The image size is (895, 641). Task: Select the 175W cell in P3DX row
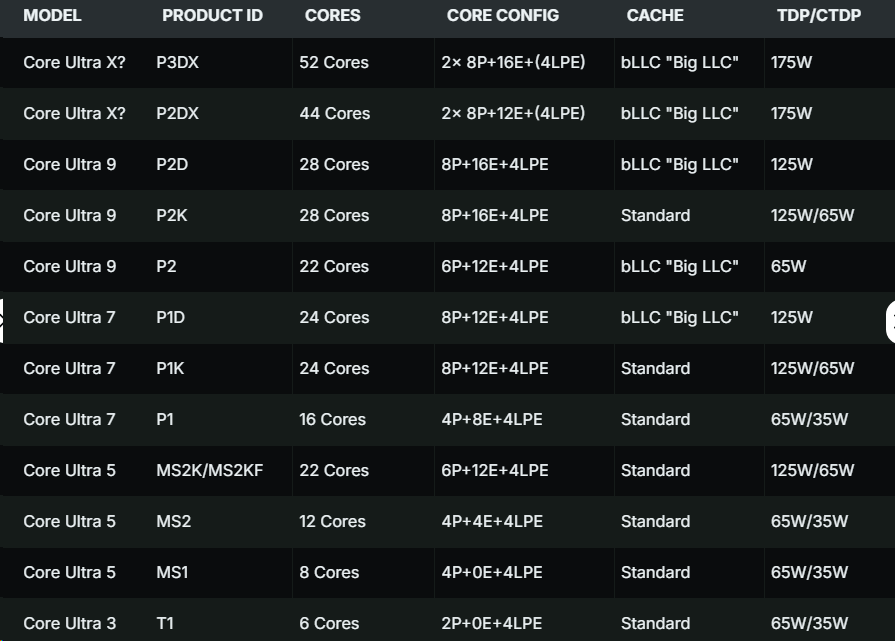coord(791,62)
